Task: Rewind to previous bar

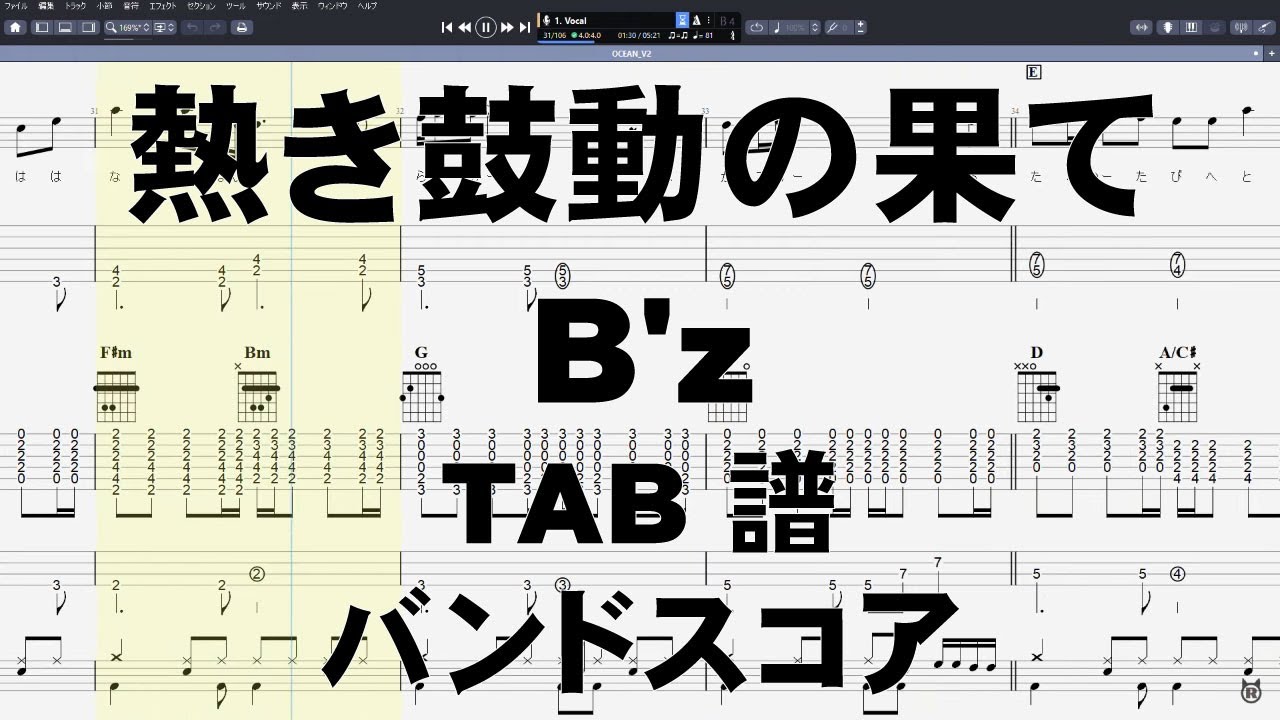Action: pyautogui.click(x=465, y=27)
